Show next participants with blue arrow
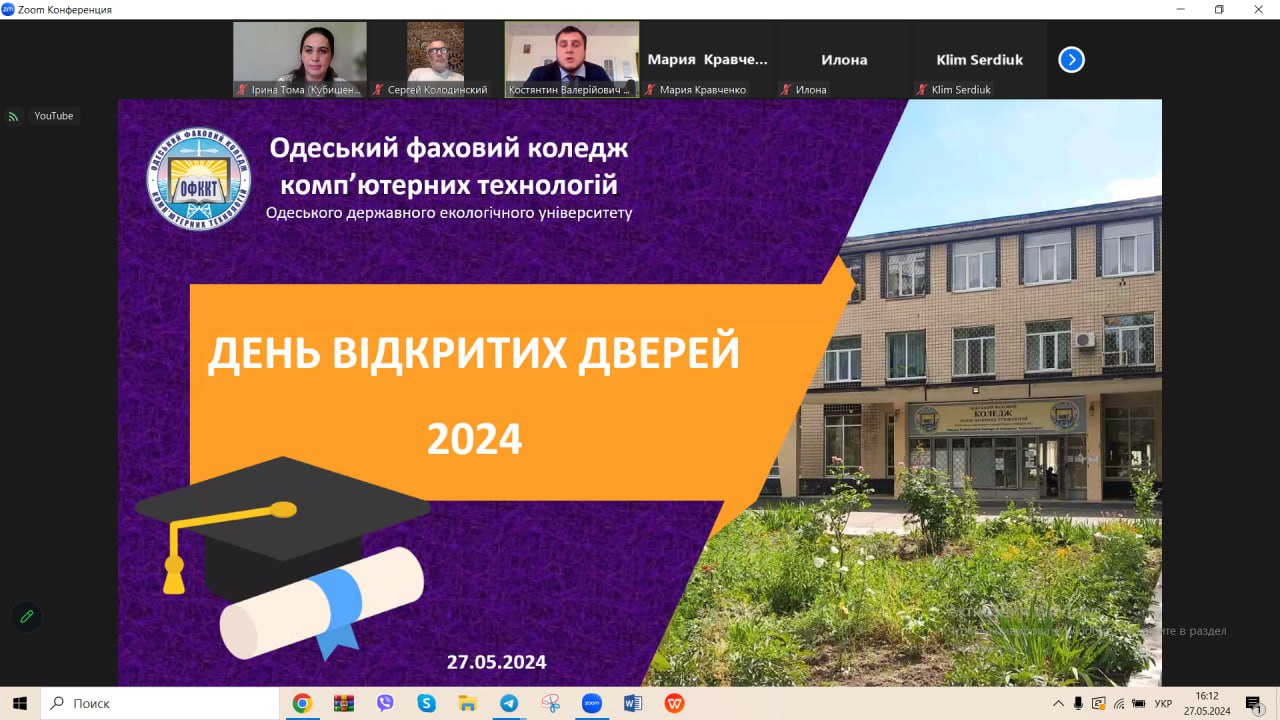 (x=1071, y=60)
